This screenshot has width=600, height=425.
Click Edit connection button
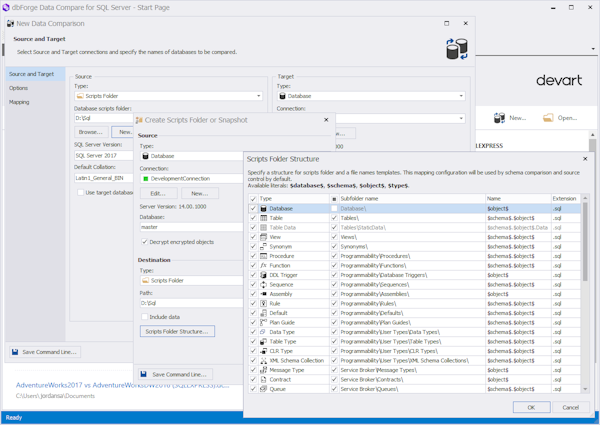click(158, 194)
